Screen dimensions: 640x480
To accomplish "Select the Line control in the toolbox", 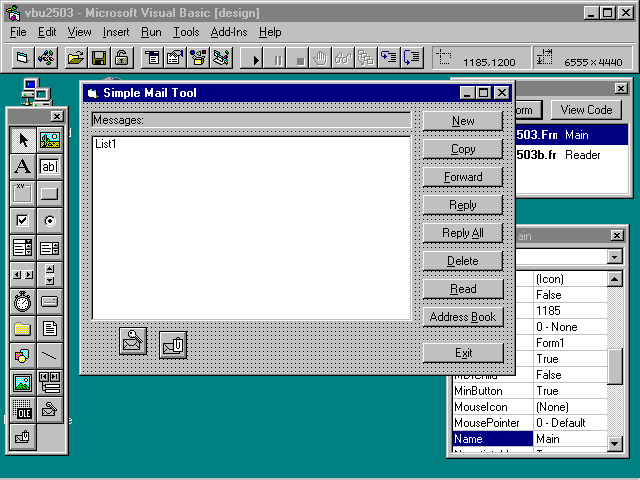I will tap(49, 355).
